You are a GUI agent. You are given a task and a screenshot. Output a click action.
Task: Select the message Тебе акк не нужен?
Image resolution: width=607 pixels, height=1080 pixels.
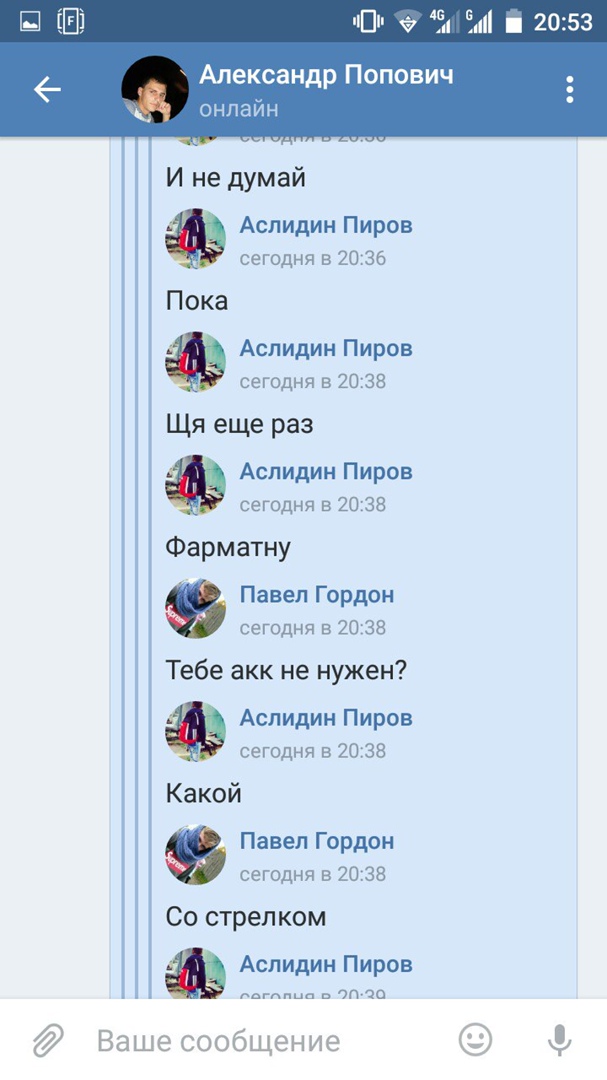tap(287, 671)
